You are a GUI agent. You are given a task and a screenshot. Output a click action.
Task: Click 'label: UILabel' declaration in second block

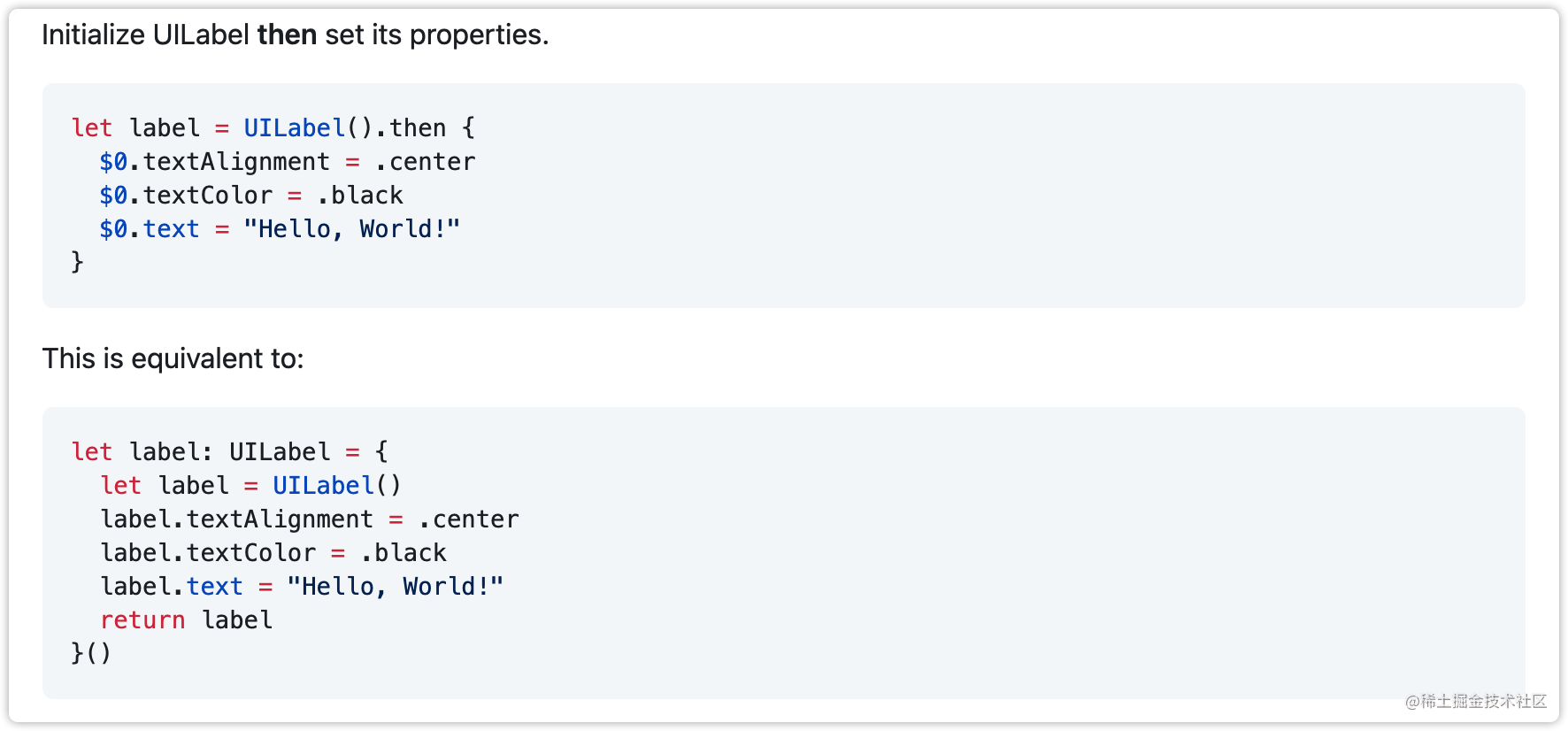[229, 452]
